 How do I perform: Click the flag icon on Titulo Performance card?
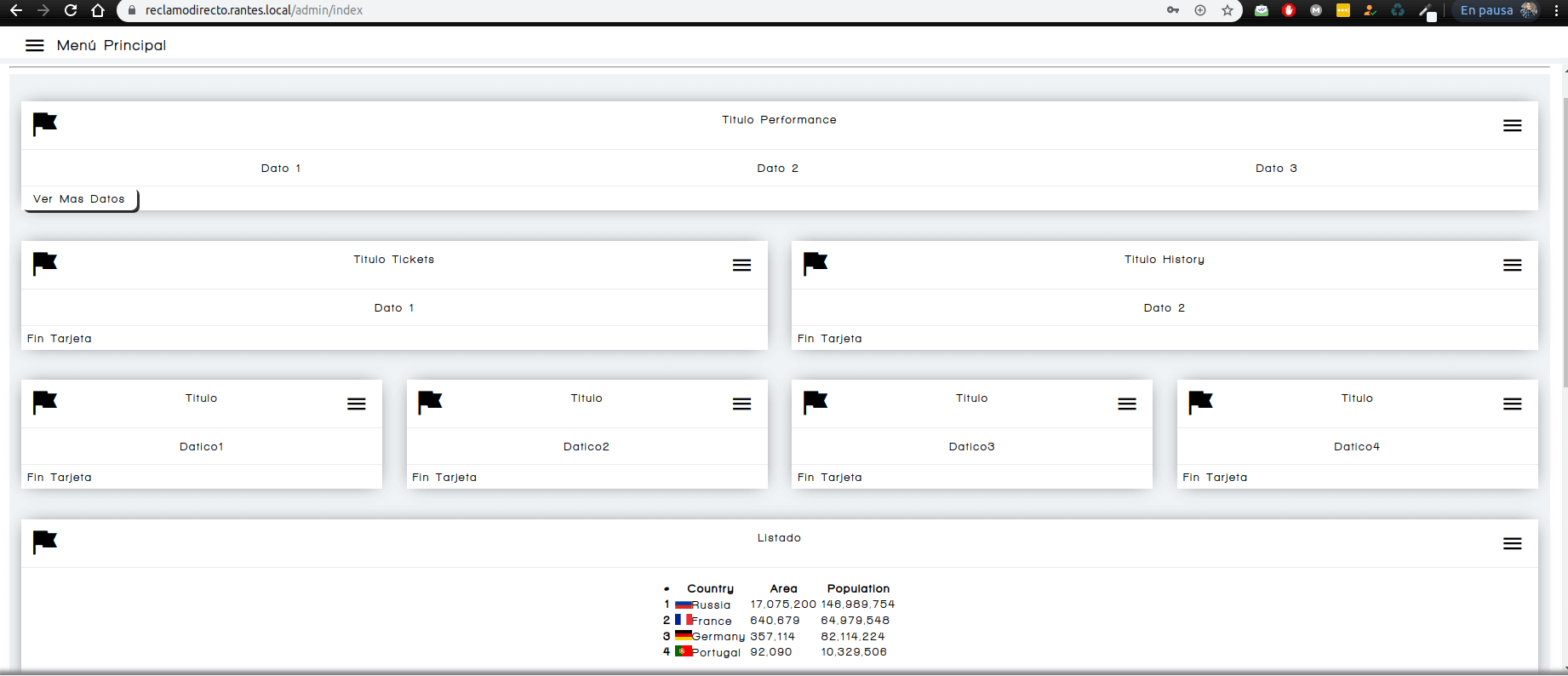pyautogui.click(x=44, y=124)
